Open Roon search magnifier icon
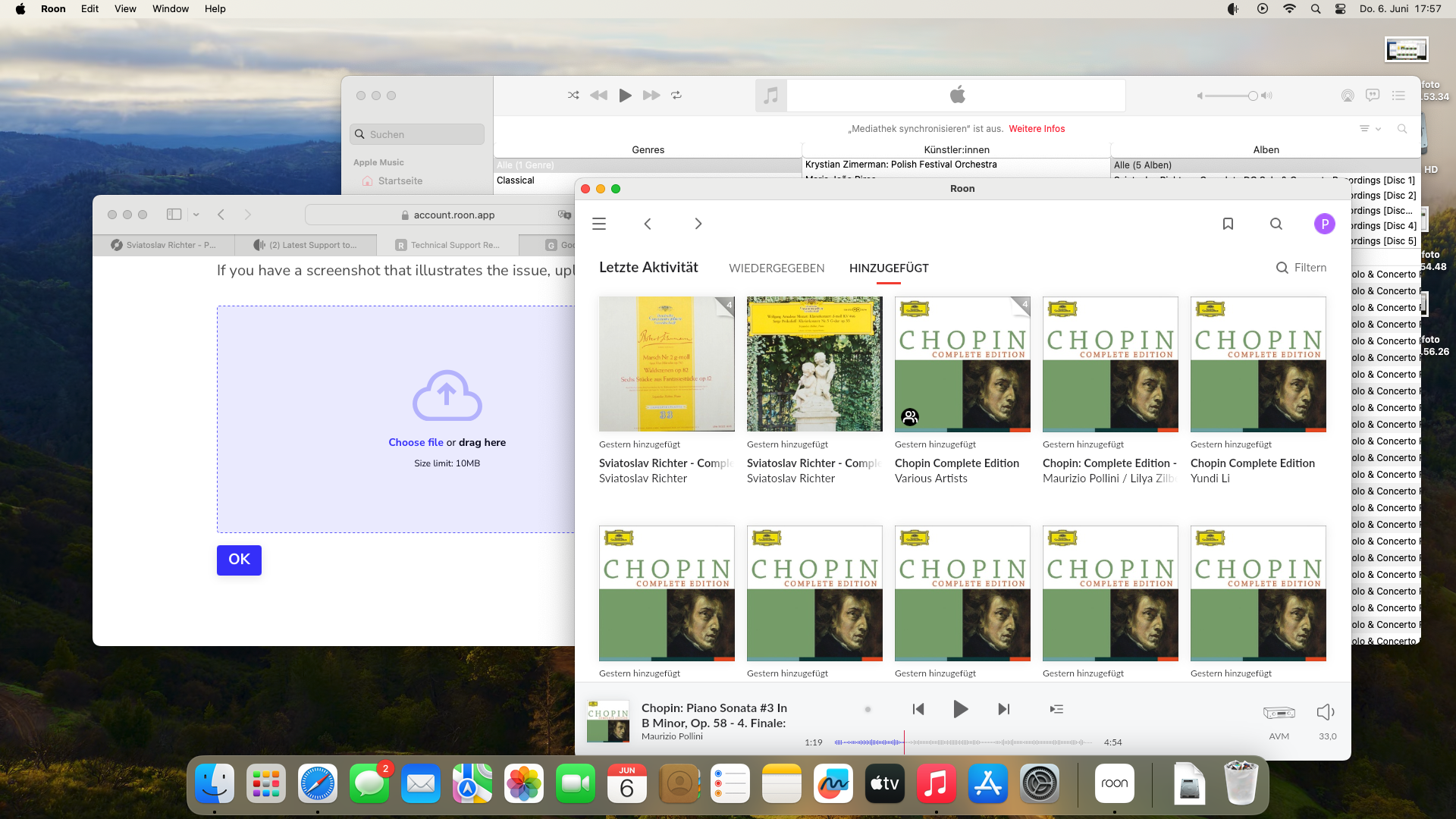This screenshot has height=819, width=1456. pos(1276,224)
